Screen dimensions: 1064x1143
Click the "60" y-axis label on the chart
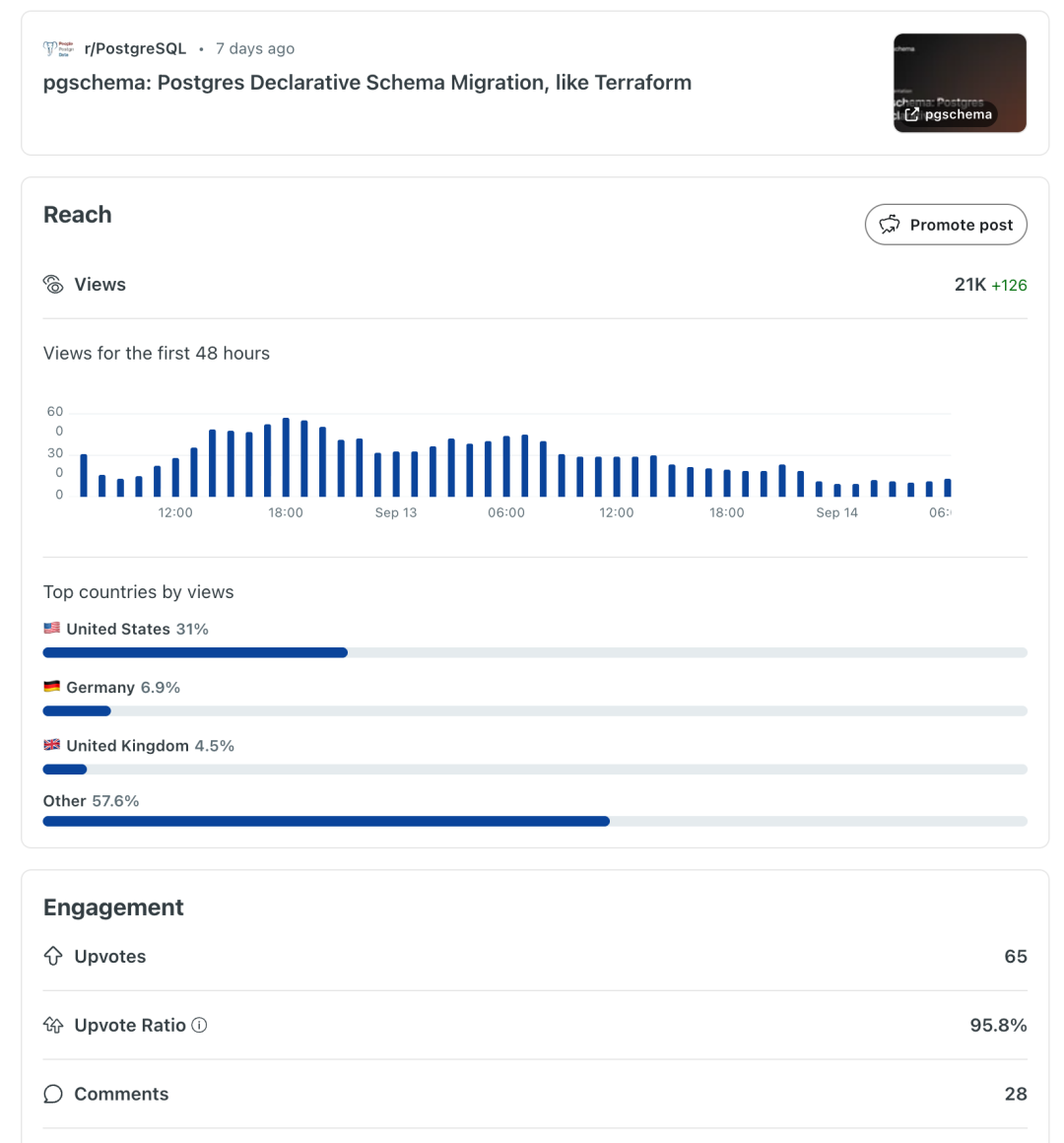tap(55, 411)
